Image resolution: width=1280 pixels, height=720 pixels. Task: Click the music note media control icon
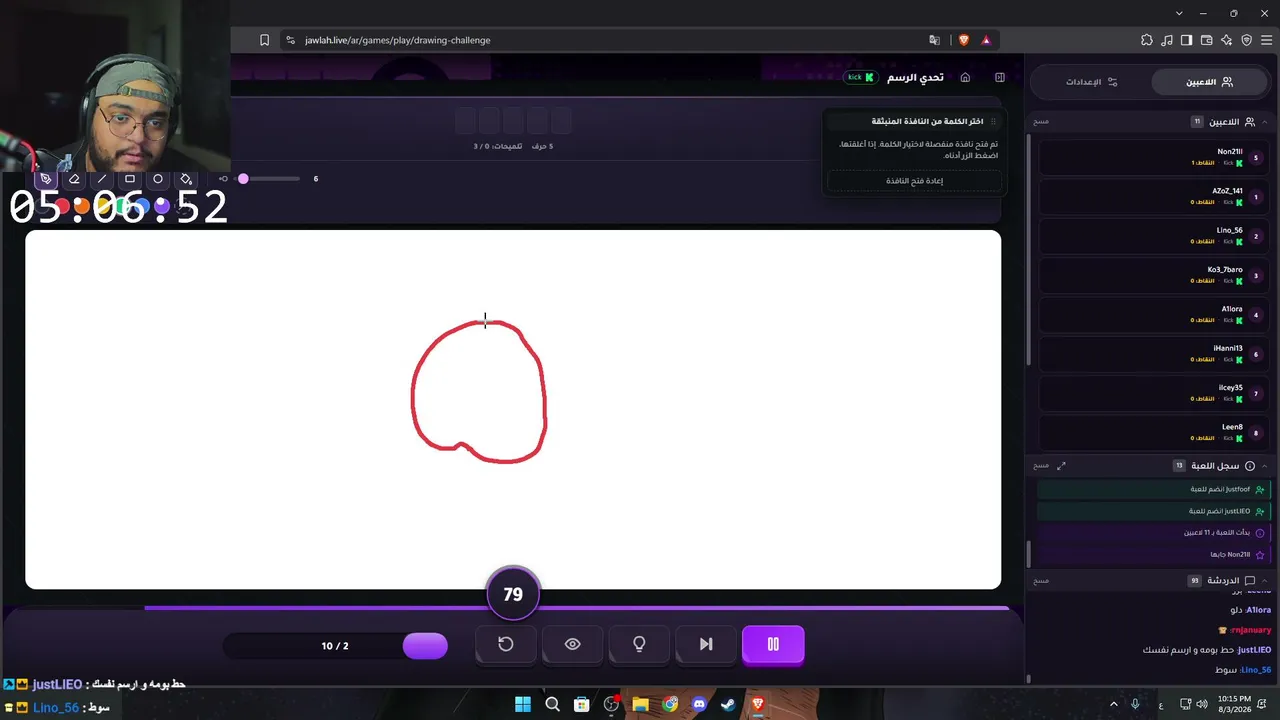point(1166,40)
